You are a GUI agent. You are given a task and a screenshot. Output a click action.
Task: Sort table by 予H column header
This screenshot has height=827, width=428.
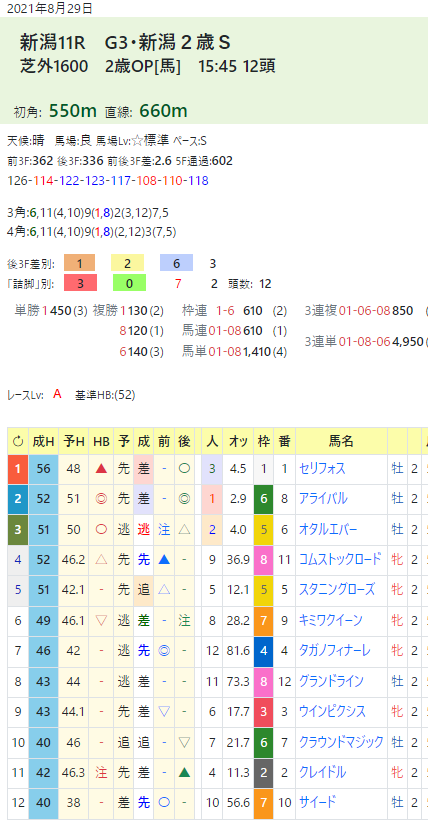point(73,441)
